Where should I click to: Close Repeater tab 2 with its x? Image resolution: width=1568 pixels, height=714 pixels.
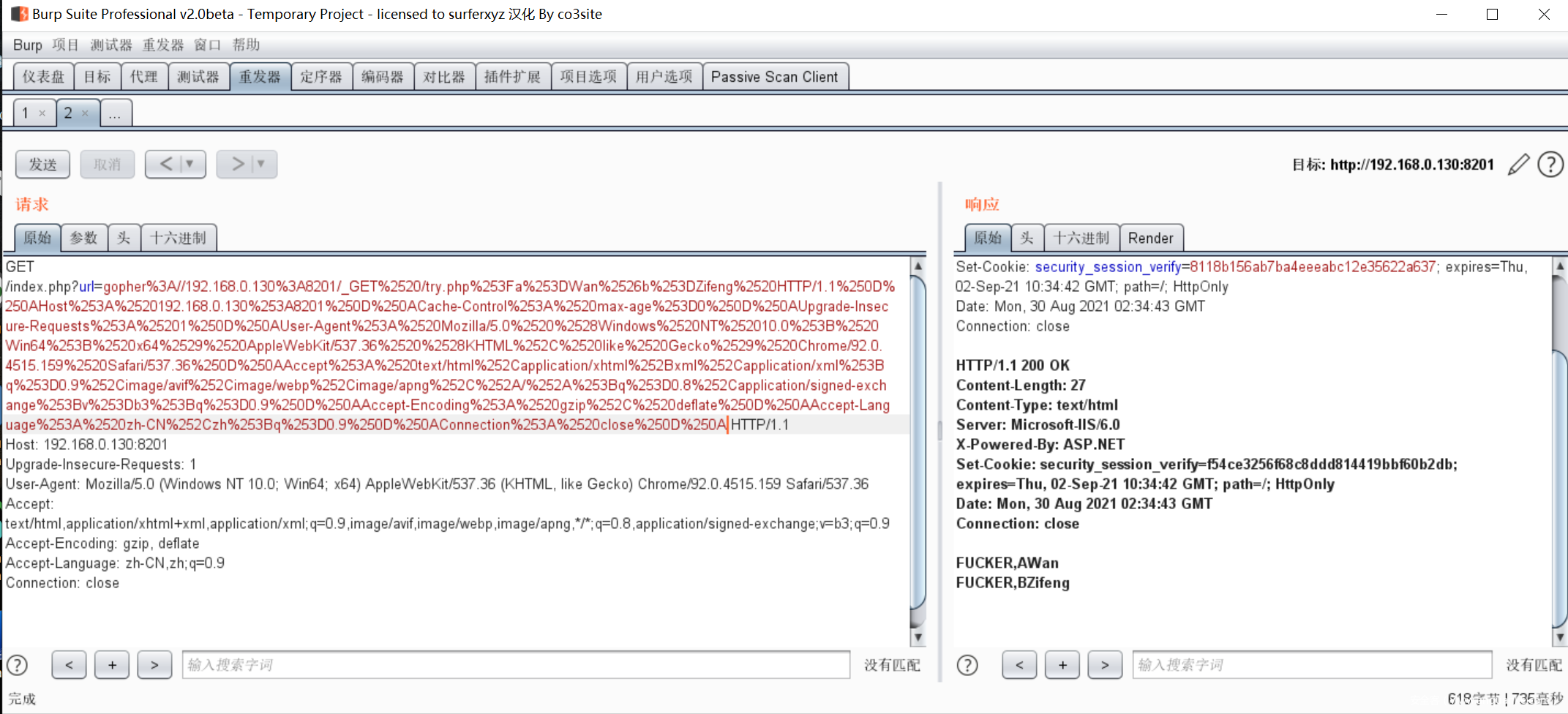(x=85, y=113)
